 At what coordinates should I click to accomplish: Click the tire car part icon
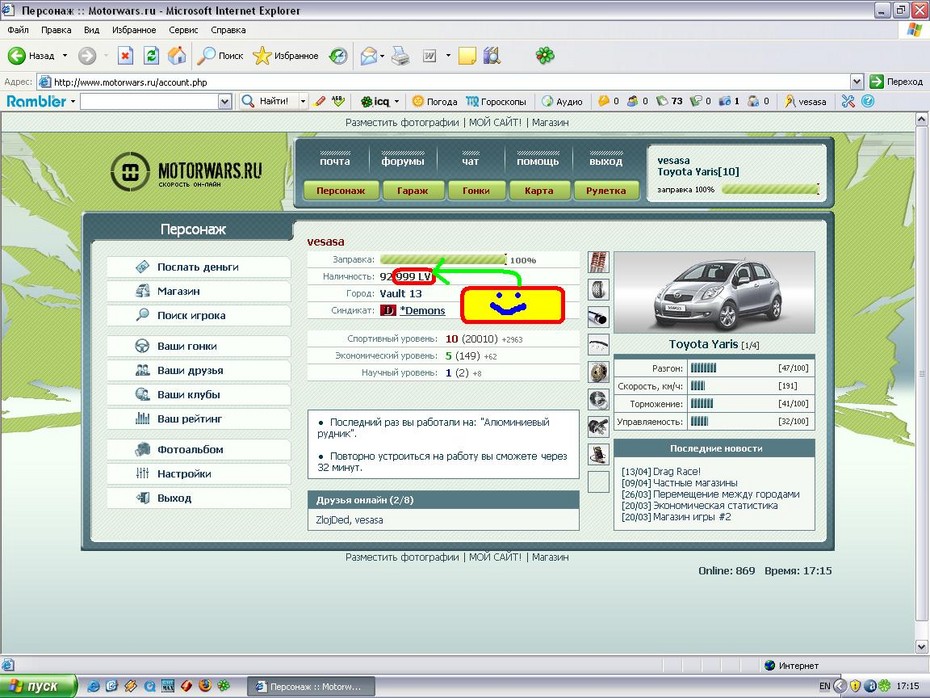(x=598, y=289)
